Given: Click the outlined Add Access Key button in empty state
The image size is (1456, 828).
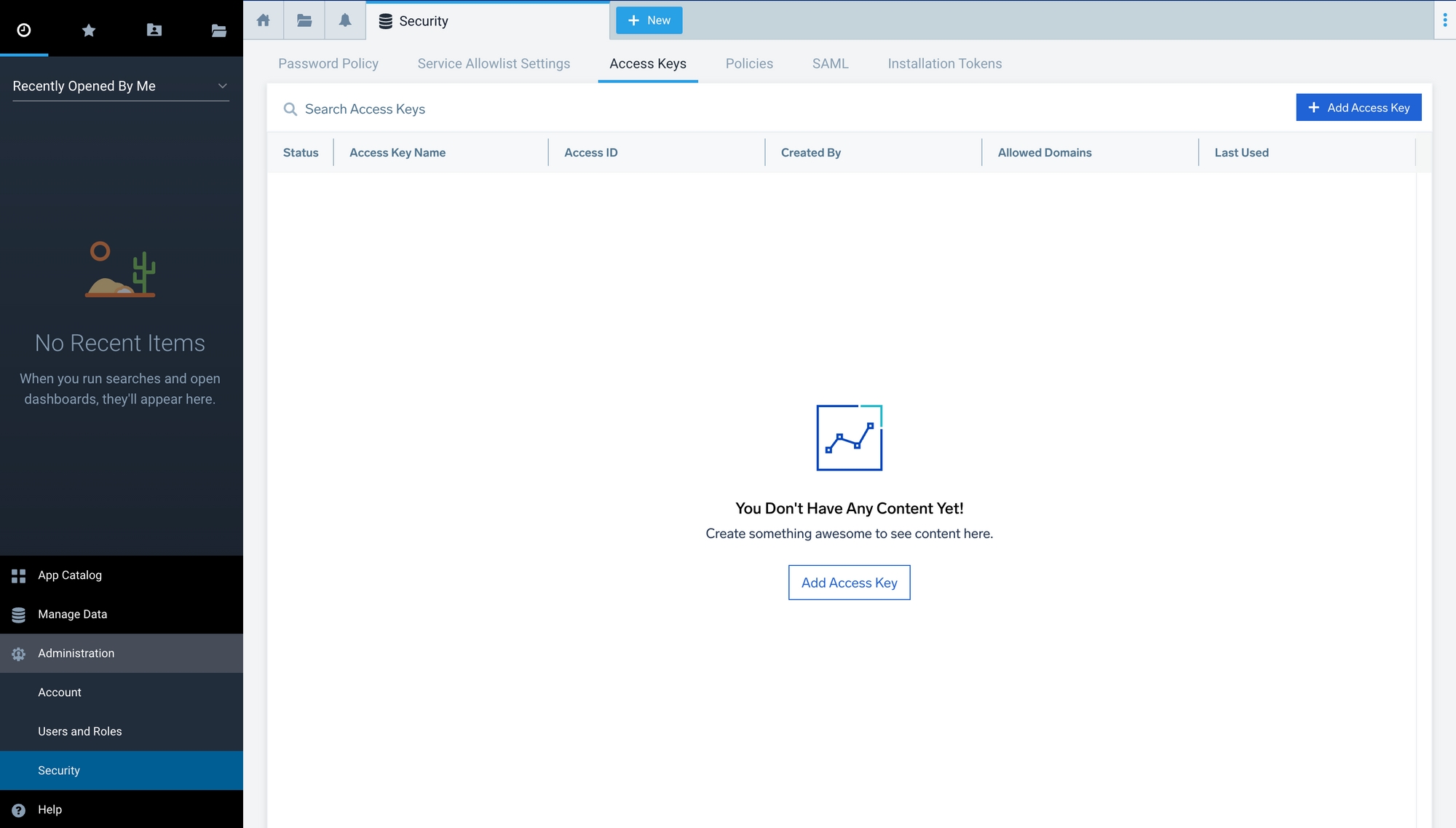Looking at the screenshot, I should 849,583.
